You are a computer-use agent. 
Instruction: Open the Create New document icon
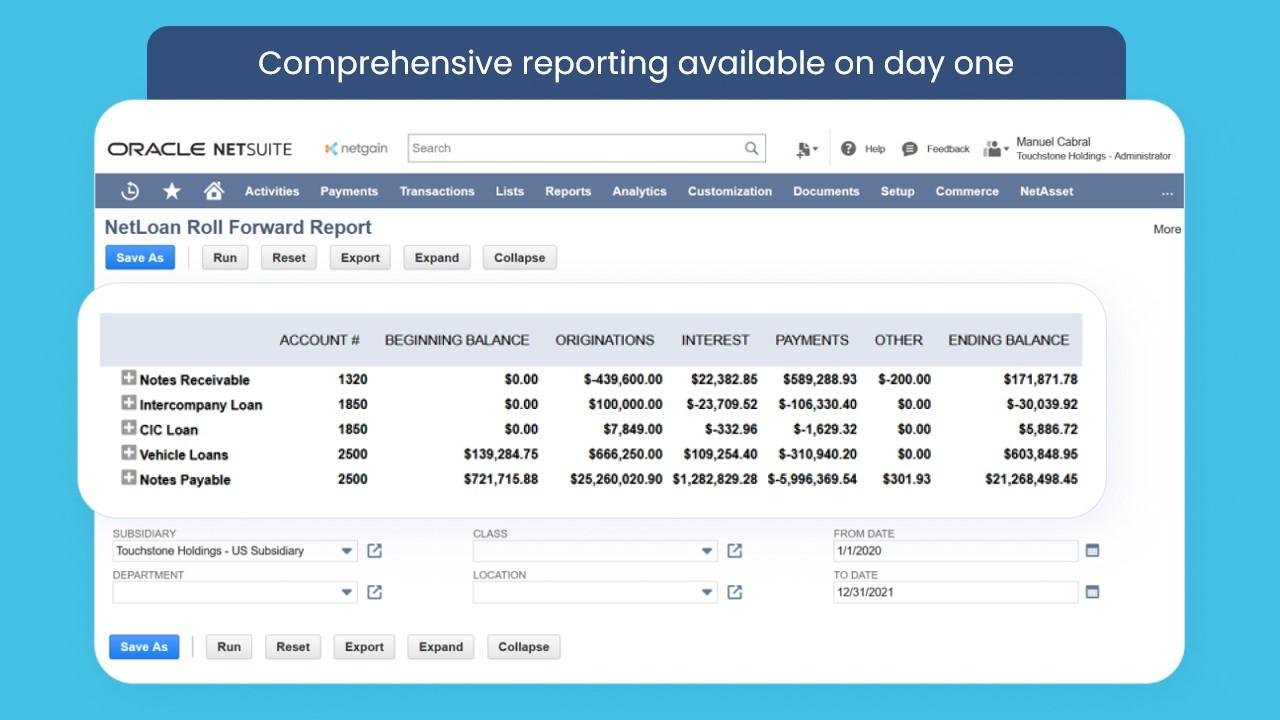click(x=806, y=149)
